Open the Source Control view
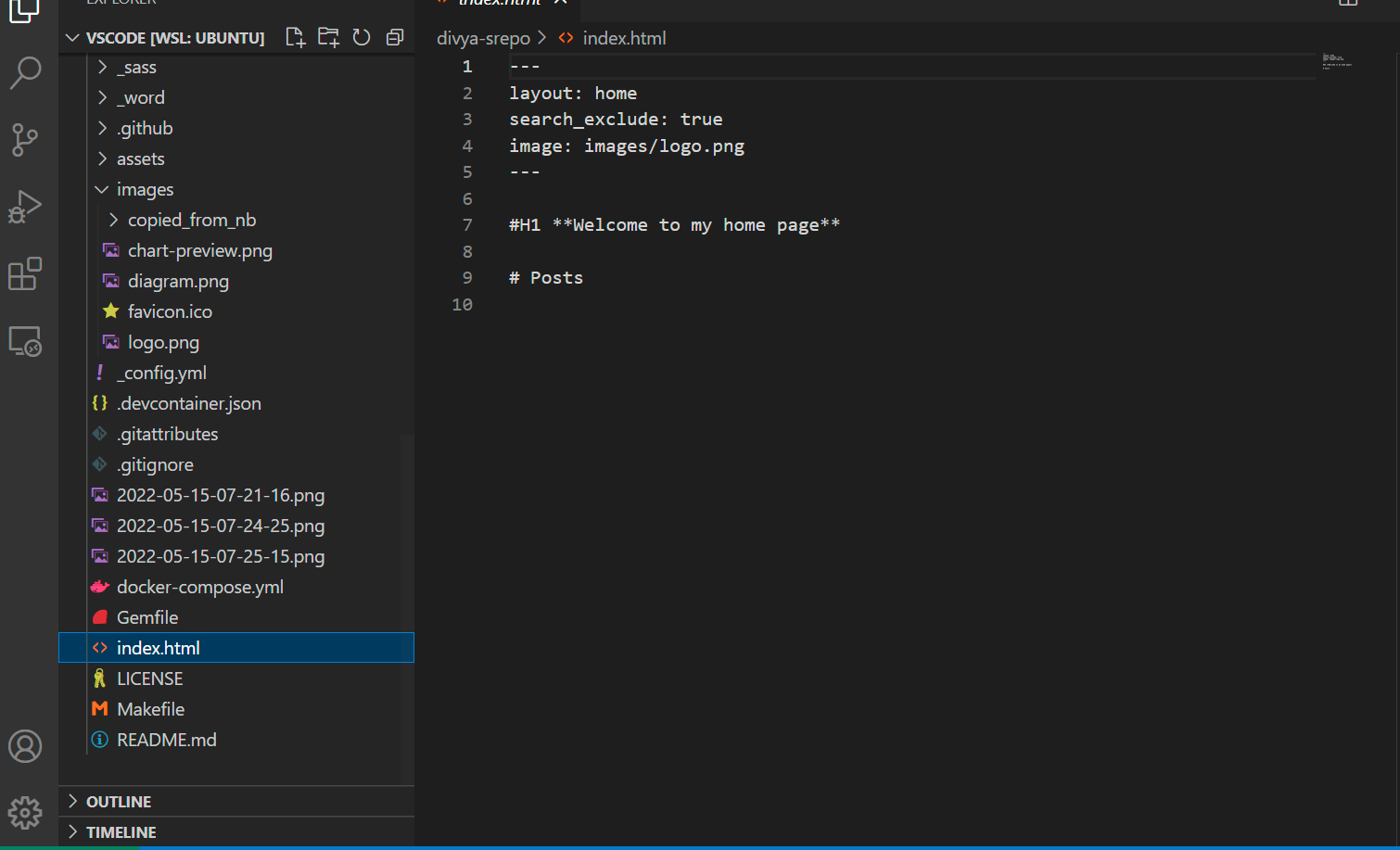This screenshot has width=1400, height=850. pos(25,140)
